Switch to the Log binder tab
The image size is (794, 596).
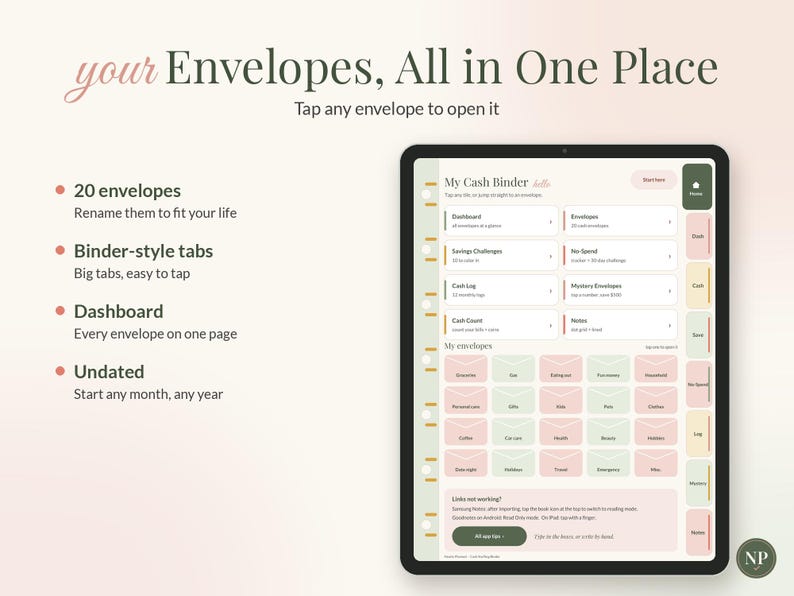698,434
